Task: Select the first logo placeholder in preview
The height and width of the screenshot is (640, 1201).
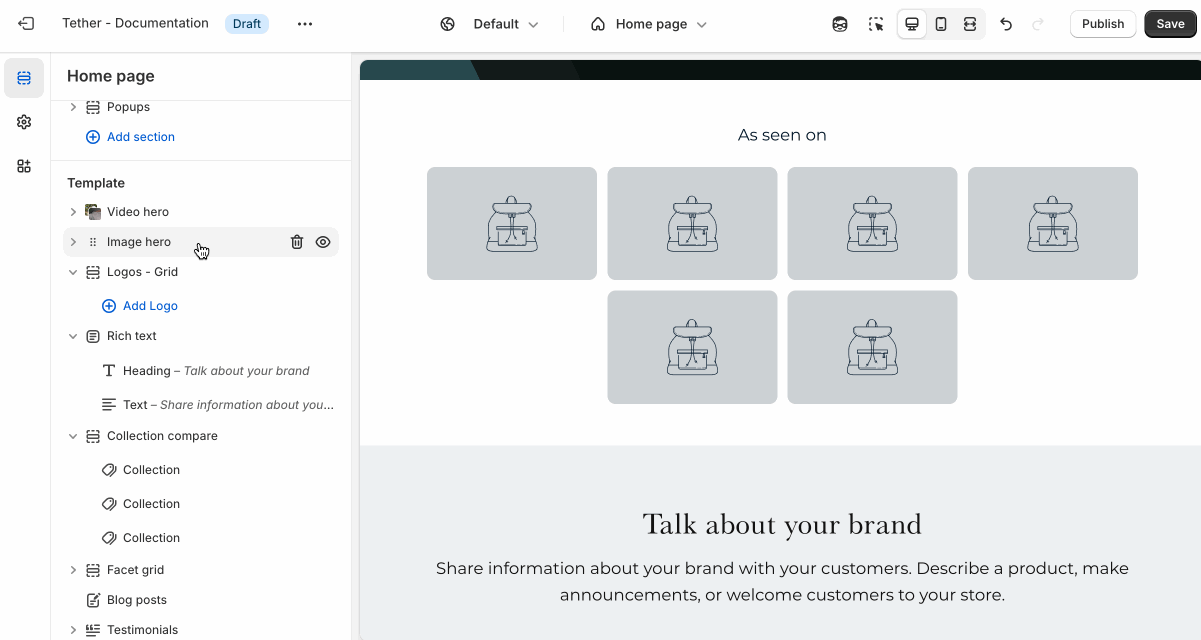Action: (x=512, y=223)
